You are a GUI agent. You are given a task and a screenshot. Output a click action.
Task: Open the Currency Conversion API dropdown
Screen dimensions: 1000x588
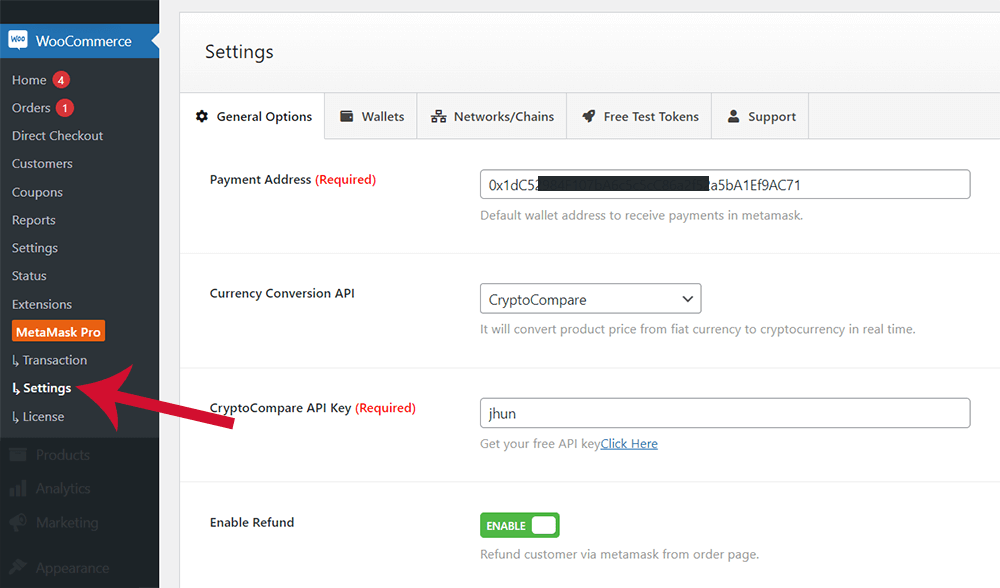[591, 298]
